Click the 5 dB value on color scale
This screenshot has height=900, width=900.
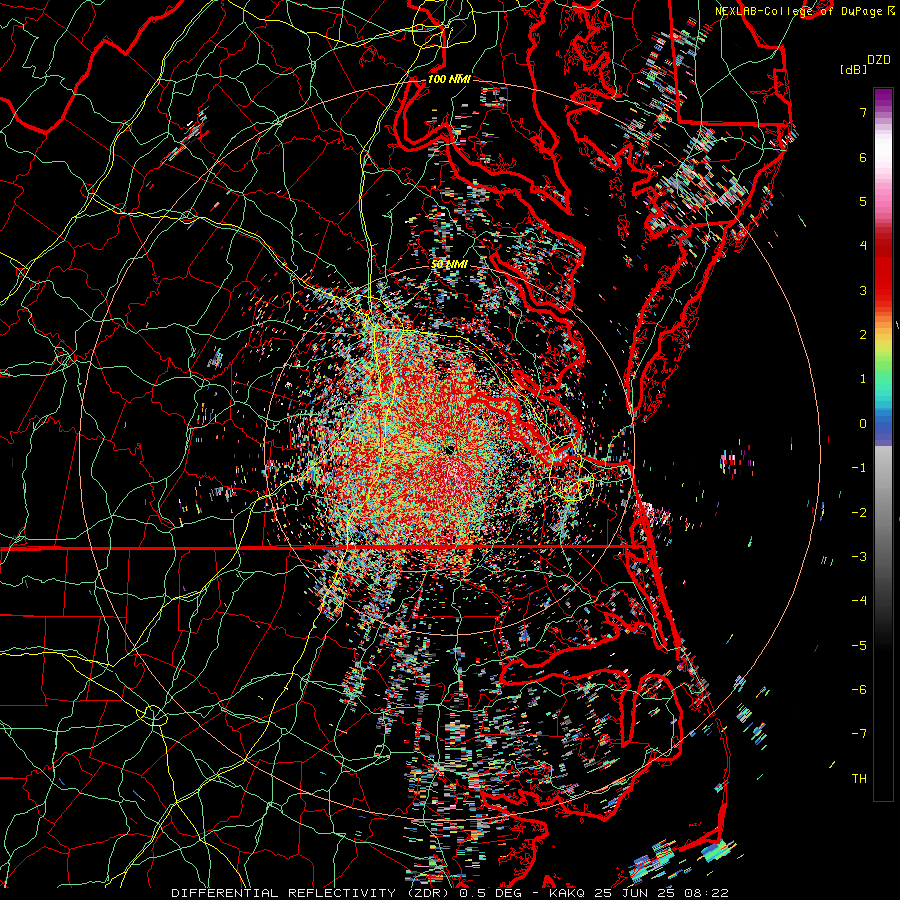(863, 201)
